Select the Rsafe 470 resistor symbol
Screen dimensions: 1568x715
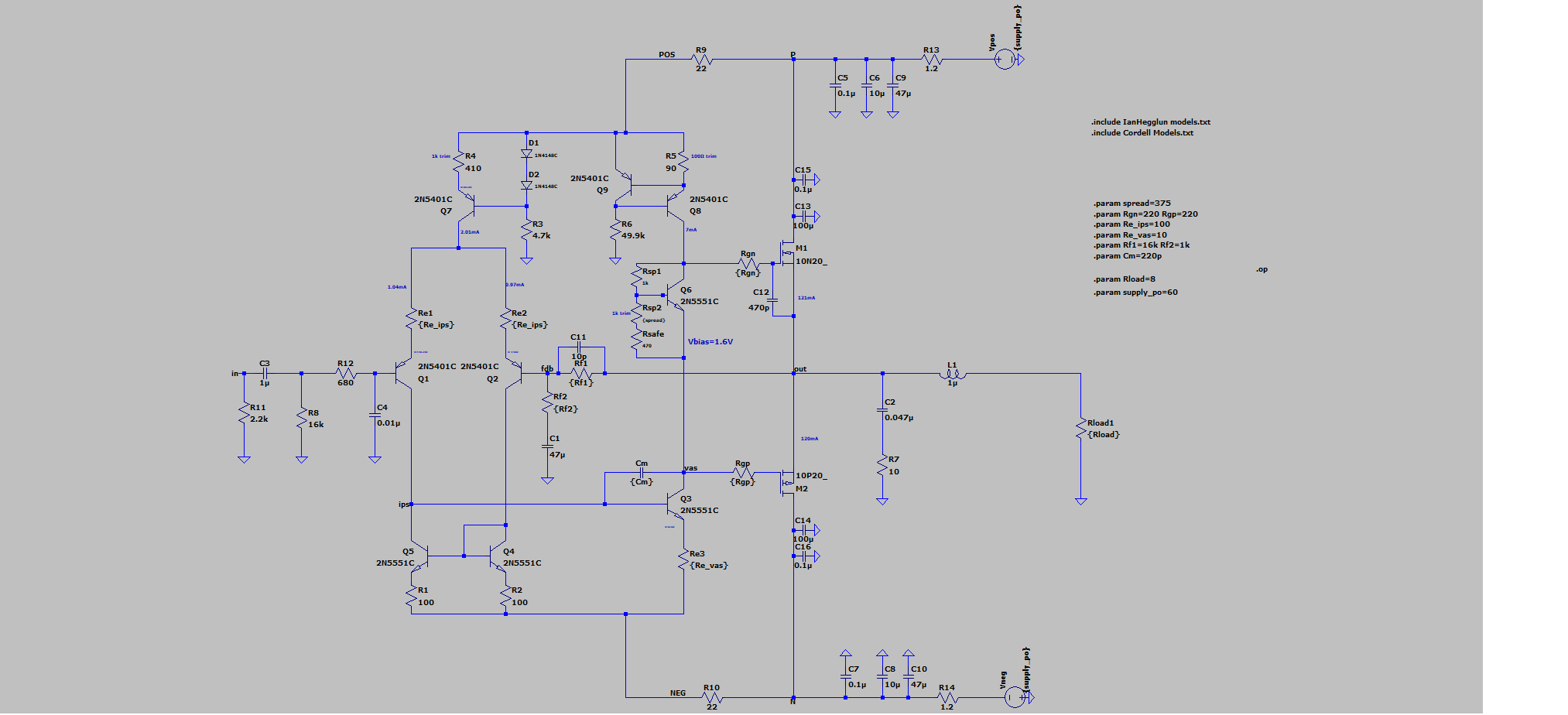636,340
